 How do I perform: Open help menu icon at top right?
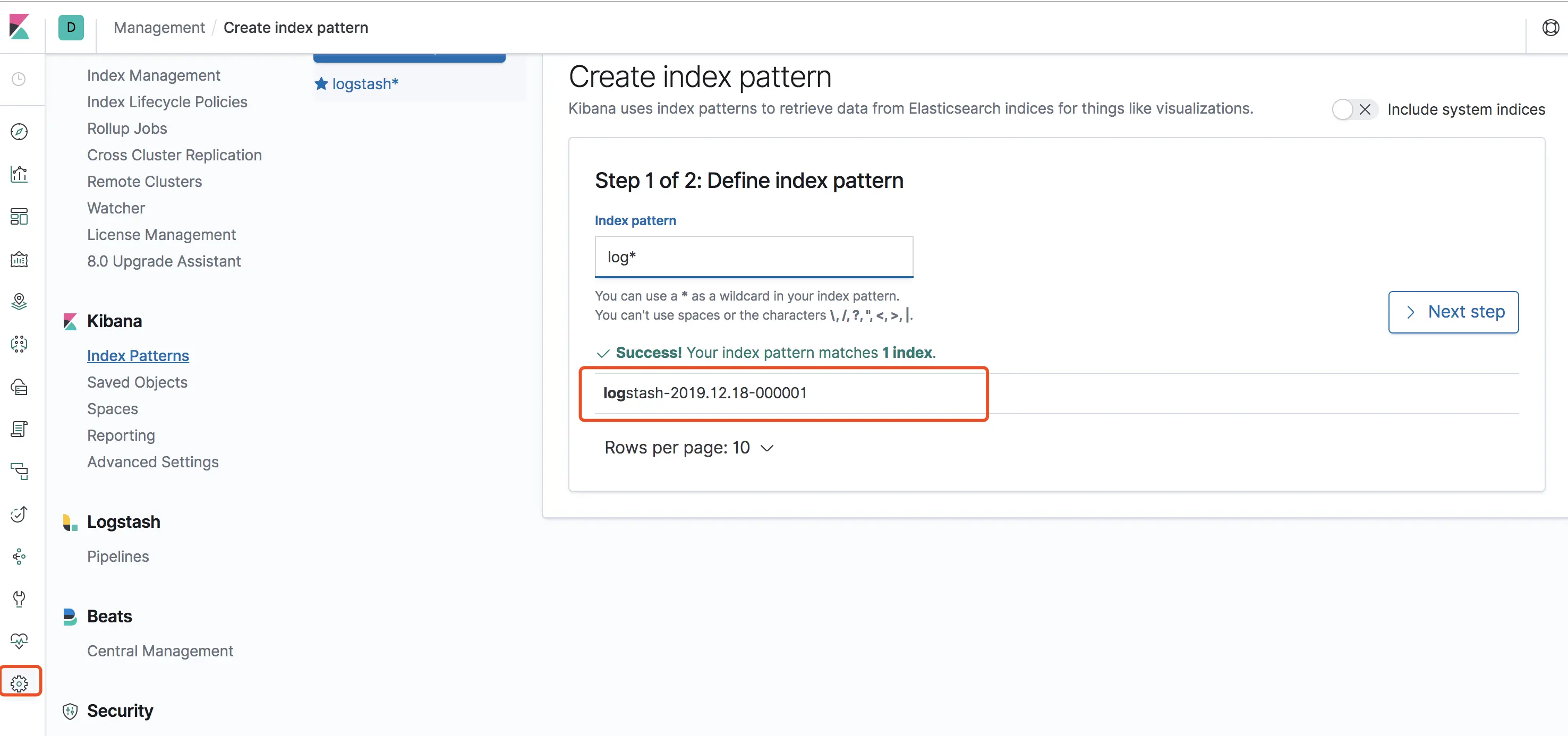[1550, 28]
